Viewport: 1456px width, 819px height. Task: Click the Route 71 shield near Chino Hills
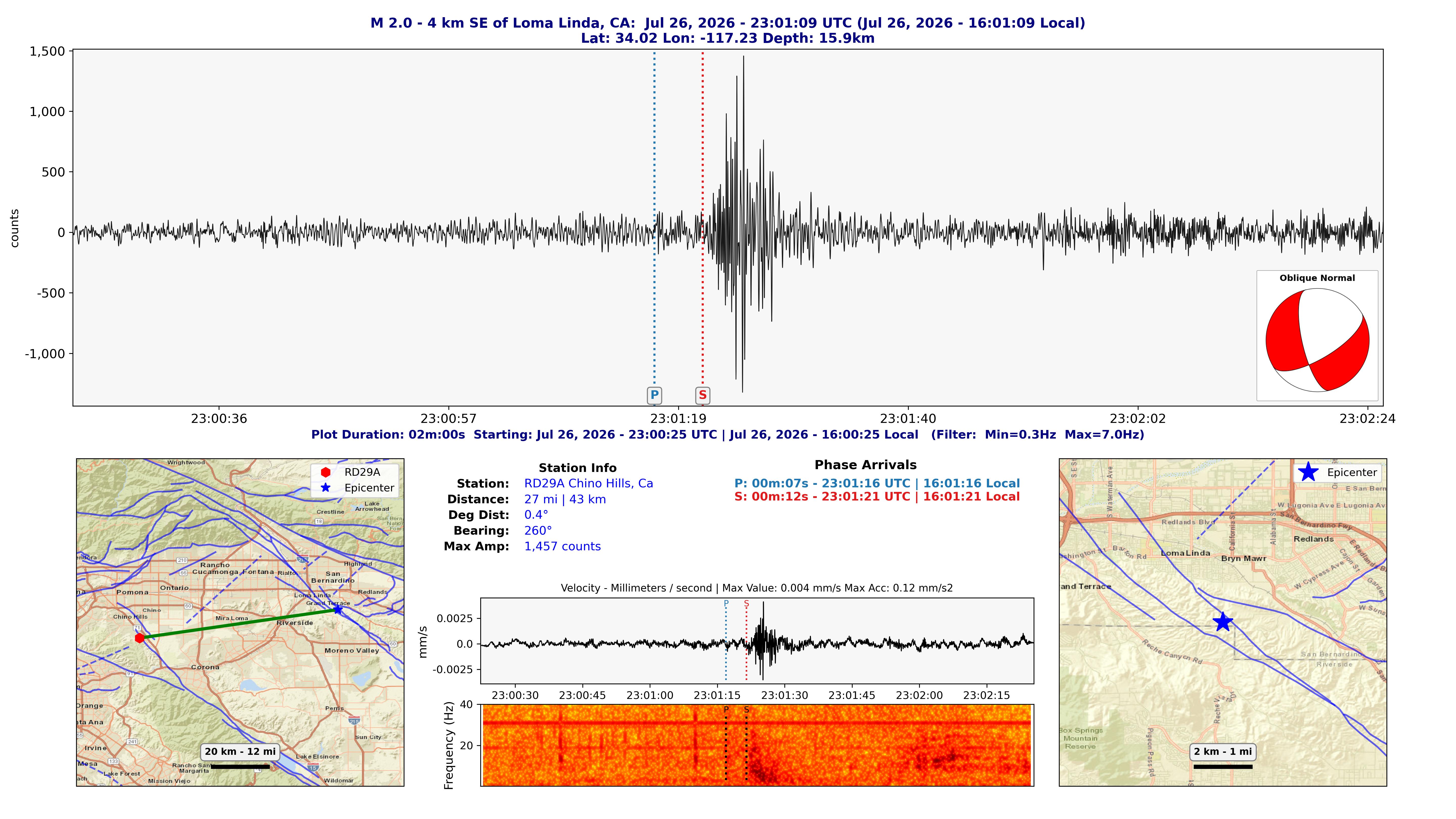click(x=137, y=628)
